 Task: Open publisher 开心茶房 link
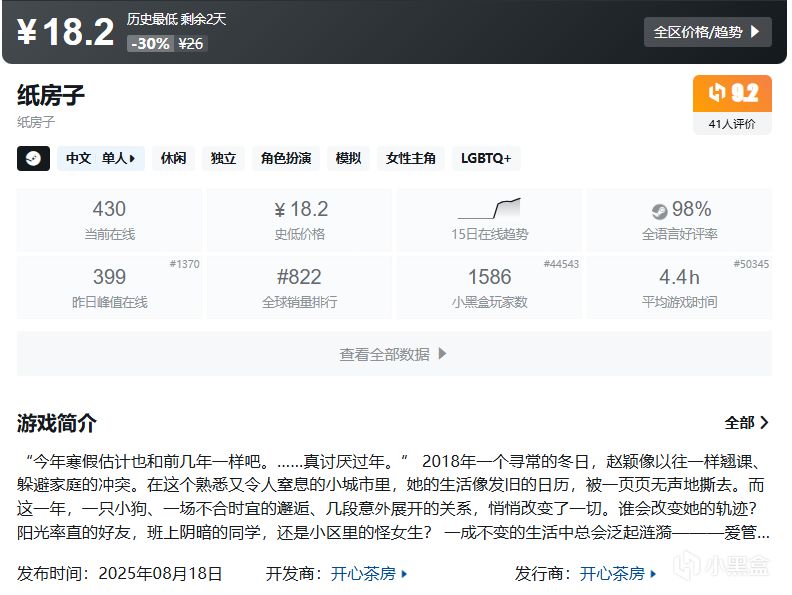pyautogui.click(x=618, y=574)
